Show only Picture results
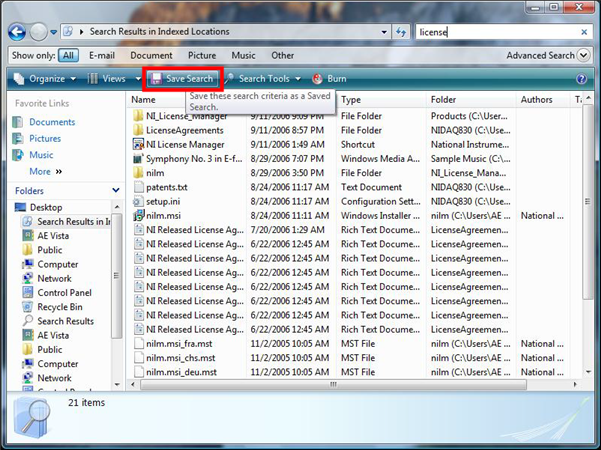Screen dimensions: 601x450 pos(201,56)
